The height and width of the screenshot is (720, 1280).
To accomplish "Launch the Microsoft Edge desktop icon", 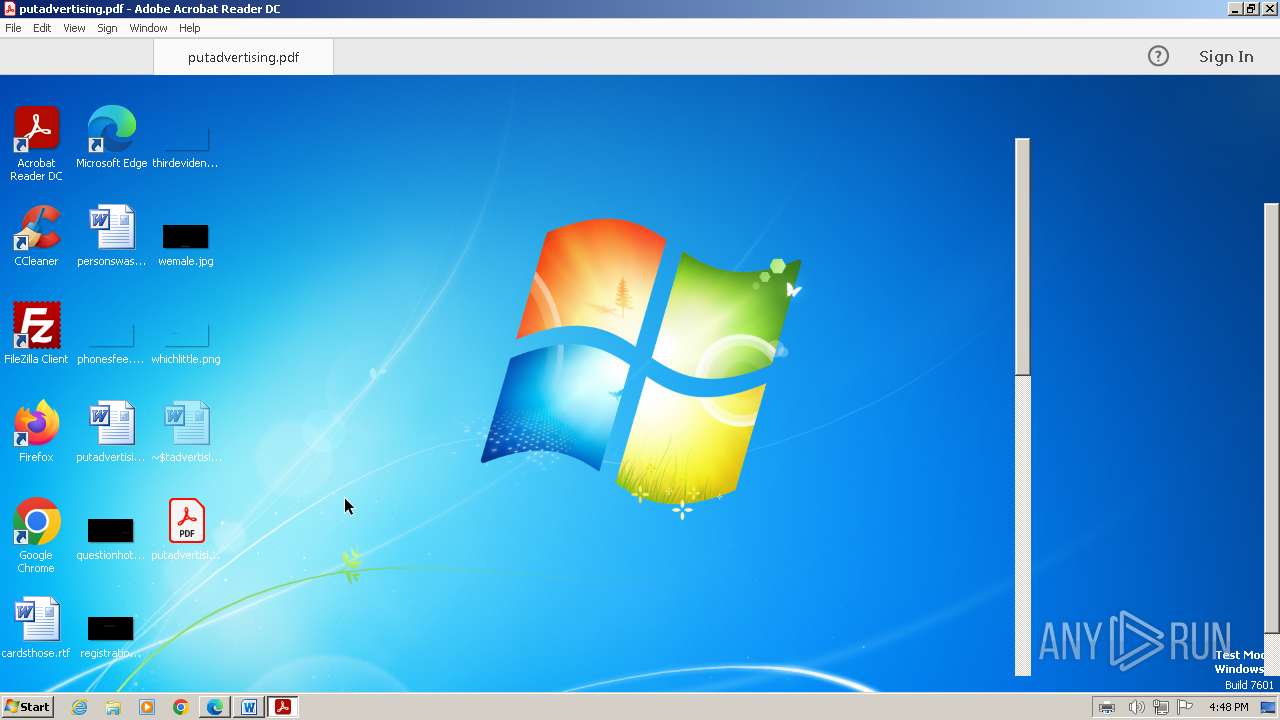I will (x=111, y=137).
